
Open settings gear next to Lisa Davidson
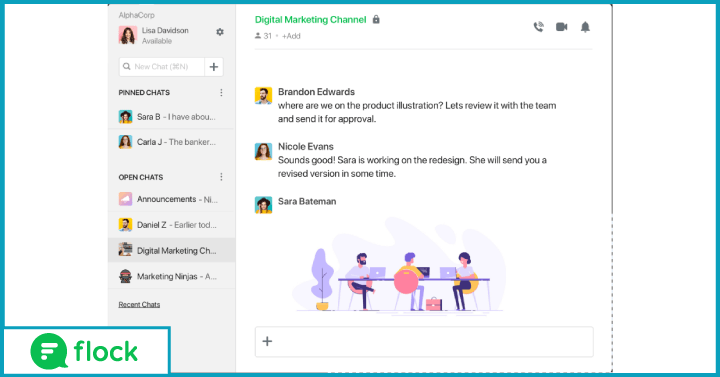(220, 32)
